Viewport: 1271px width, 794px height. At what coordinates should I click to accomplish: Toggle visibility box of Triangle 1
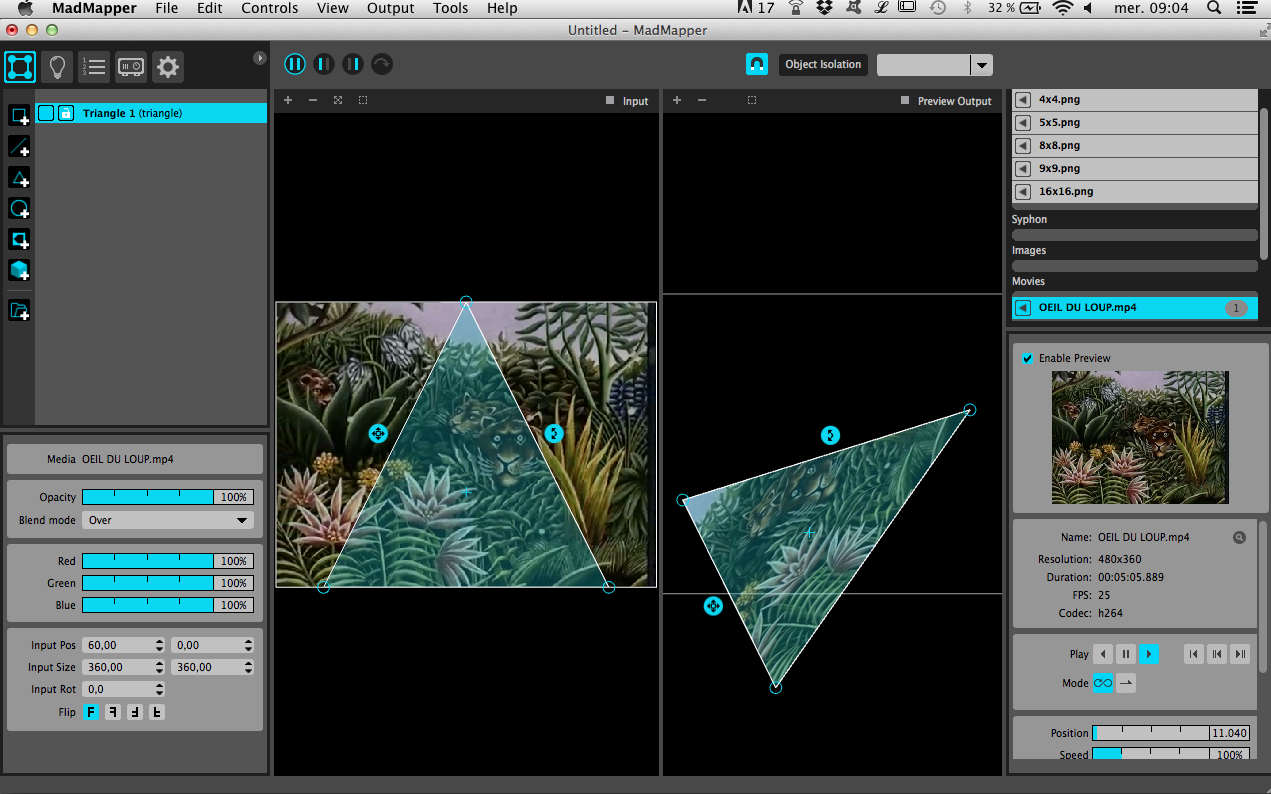point(46,114)
